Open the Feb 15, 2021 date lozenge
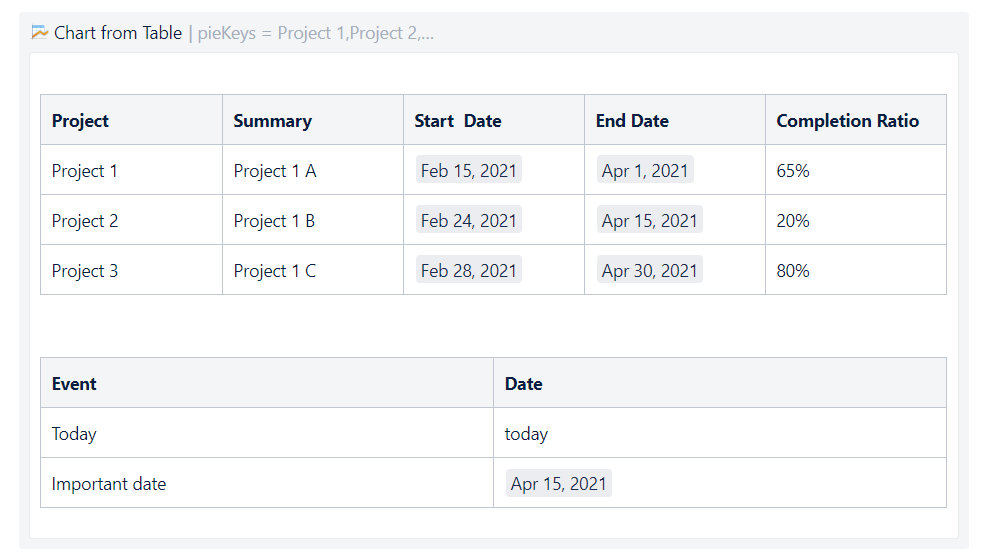 [468, 170]
